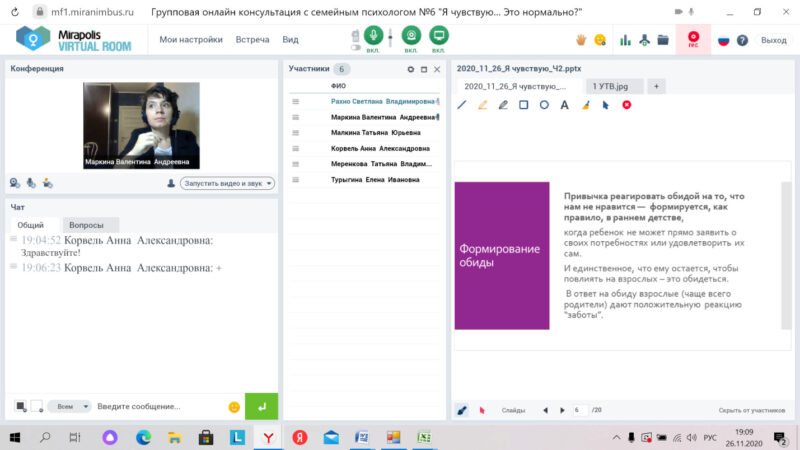Open the files folder icon in the top bar
The width and height of the screenshot is (800, 450).
(x=663, y=40)
